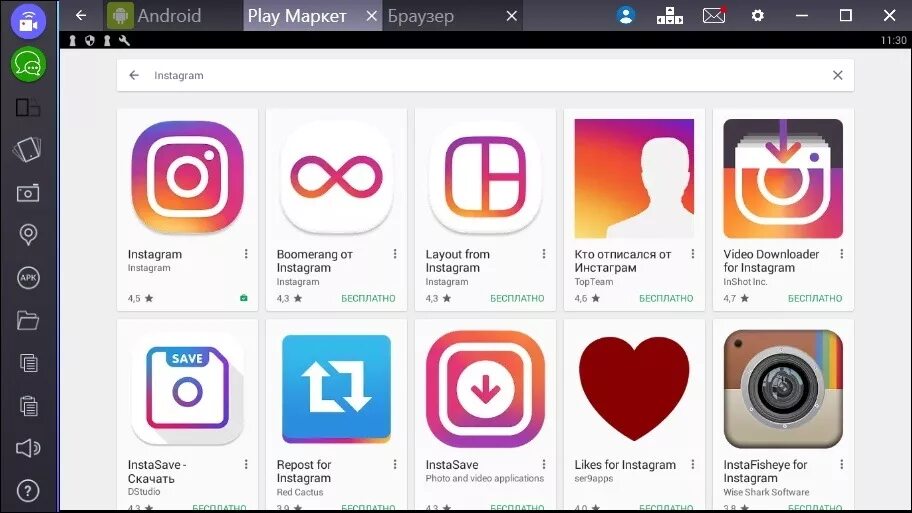
Task: Open overflow menu for InstaSave - Скачать
Action: click(246, 464)
